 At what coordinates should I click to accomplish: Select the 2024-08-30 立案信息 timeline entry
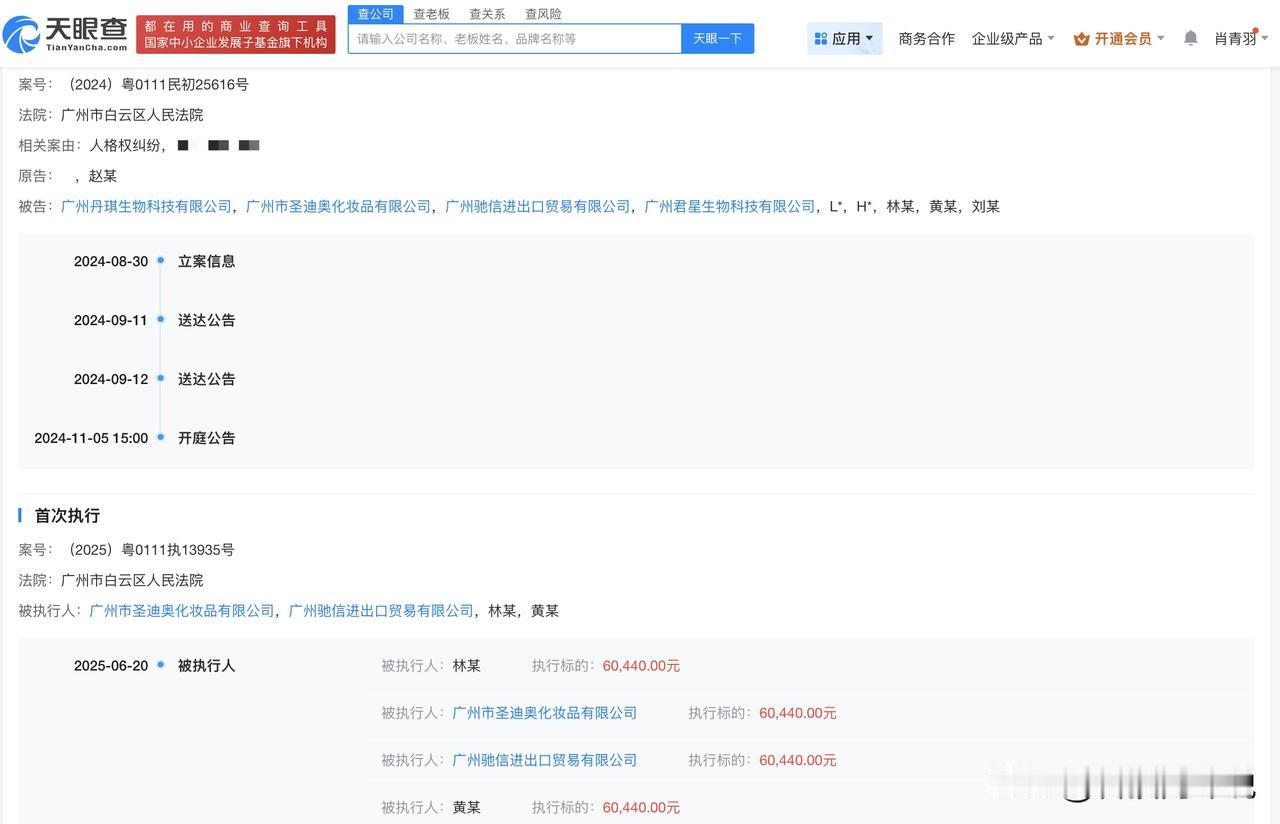point(155,261)
